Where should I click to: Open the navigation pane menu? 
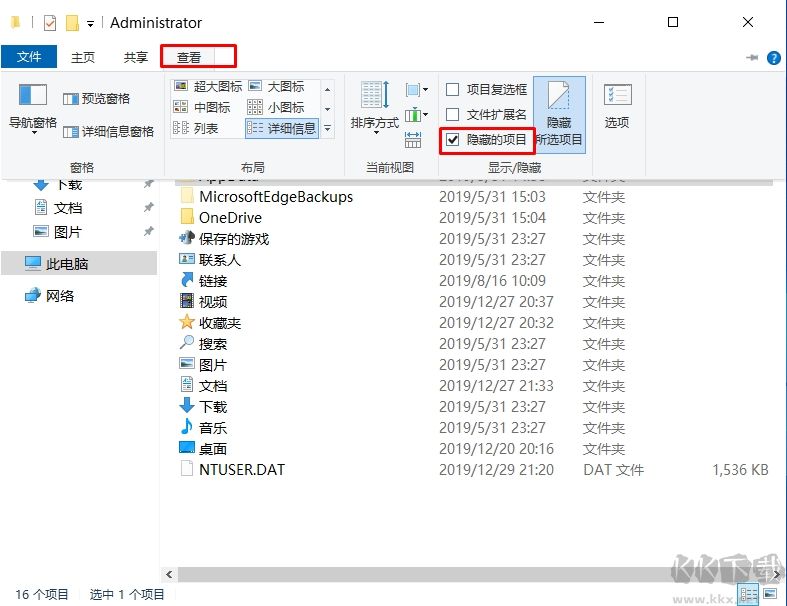33,109
